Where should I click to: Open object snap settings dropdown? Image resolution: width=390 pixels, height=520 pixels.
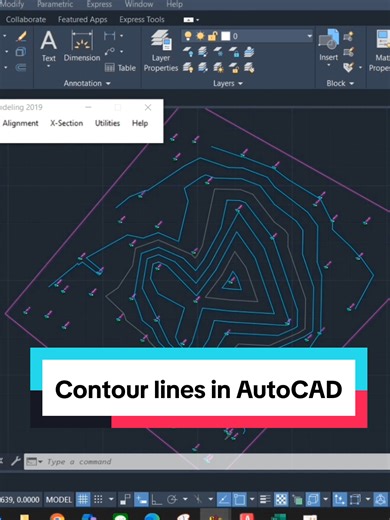pos(252,499)
